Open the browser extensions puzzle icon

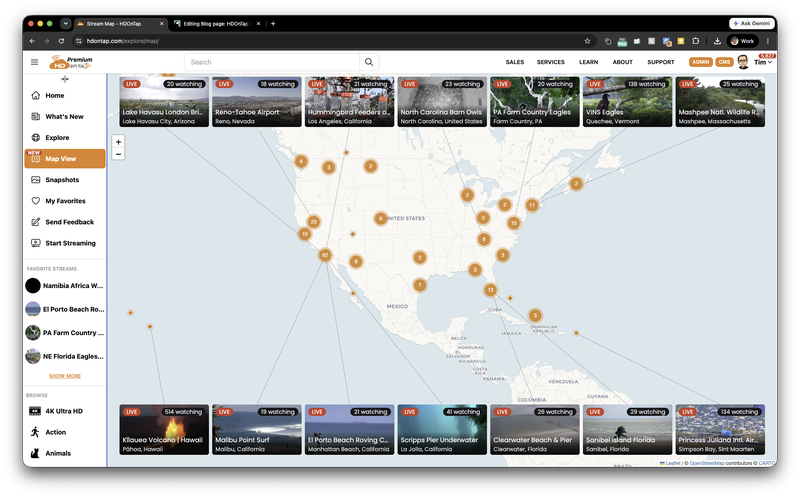click(695, 41)
